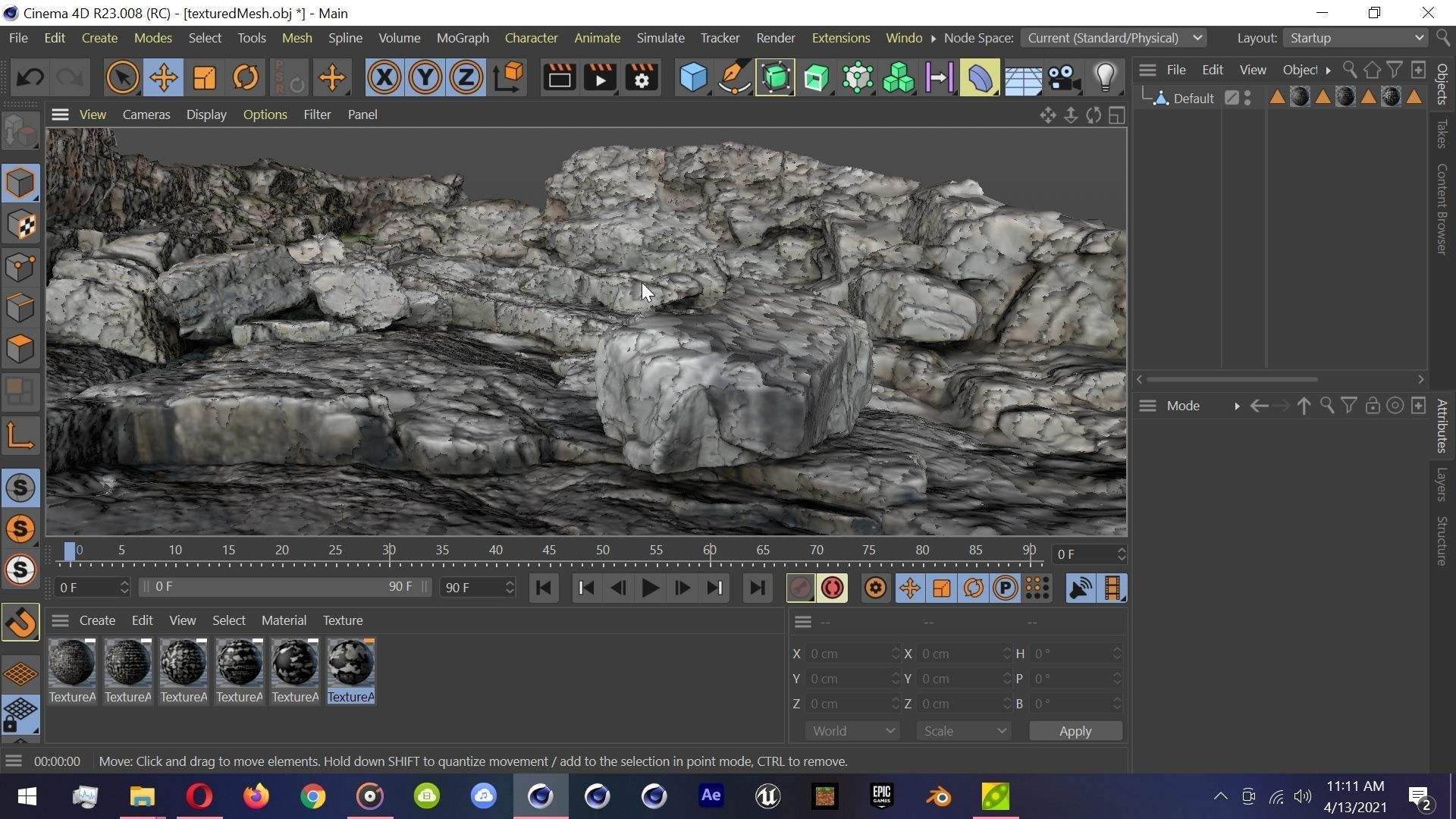Select the Spline Pen tool

click(734, 77)
